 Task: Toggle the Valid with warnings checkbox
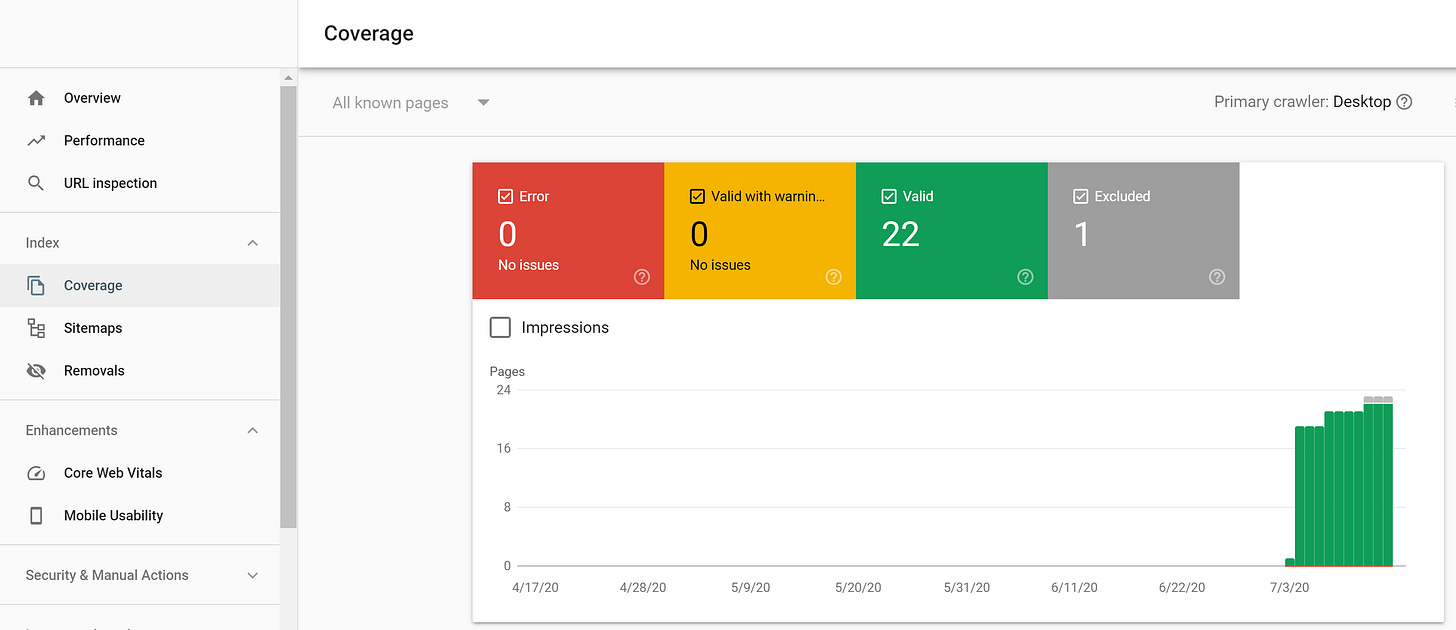coord(698,197)
